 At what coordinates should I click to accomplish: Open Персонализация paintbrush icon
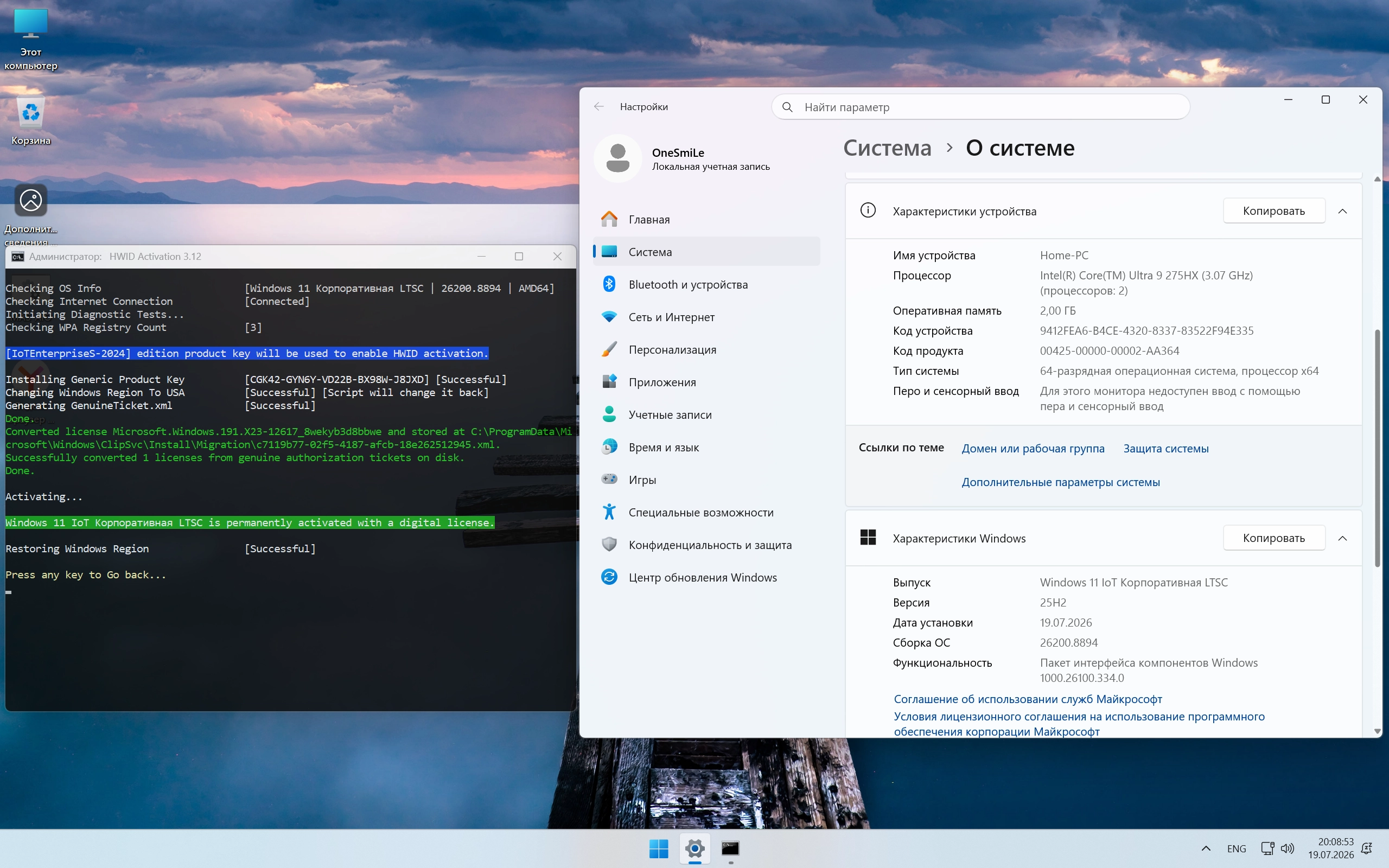point(609,349)
